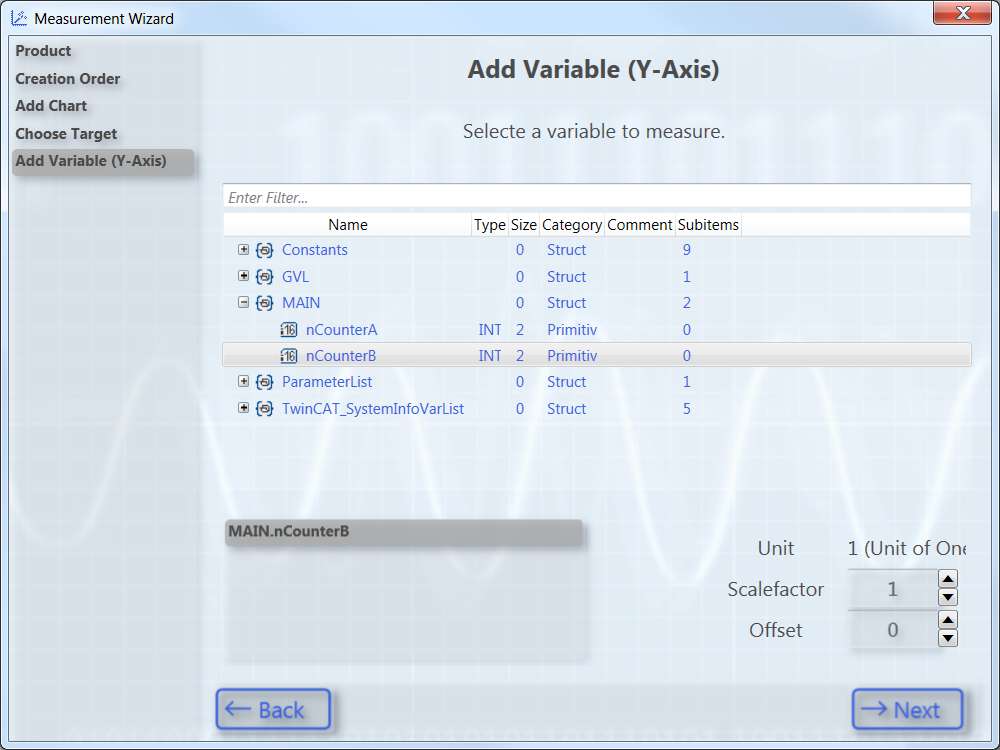Click the Primitiv category cell of nCounterB
The height and width of the screenshot is (750, 1000).
[572, 356]
